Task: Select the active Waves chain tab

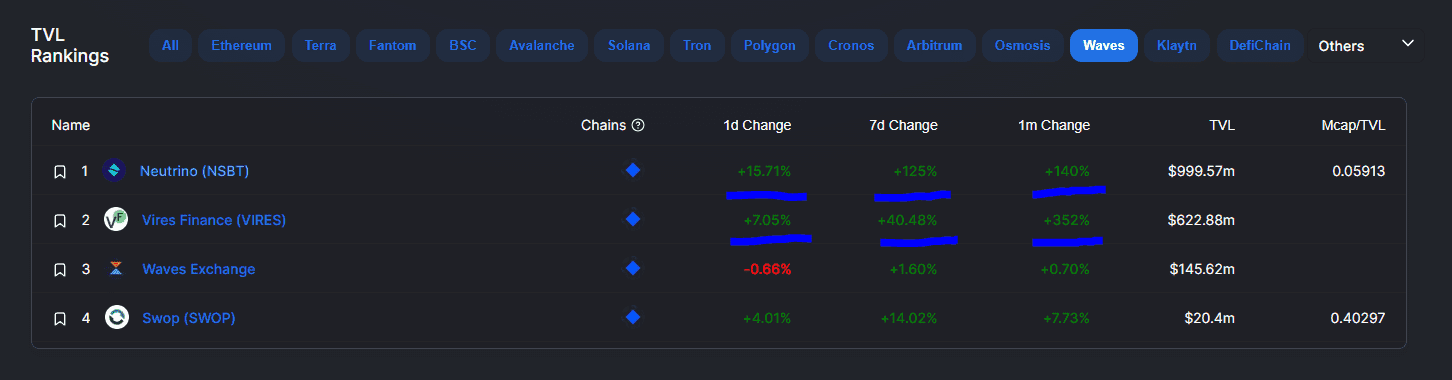Action: (1104, 45)
